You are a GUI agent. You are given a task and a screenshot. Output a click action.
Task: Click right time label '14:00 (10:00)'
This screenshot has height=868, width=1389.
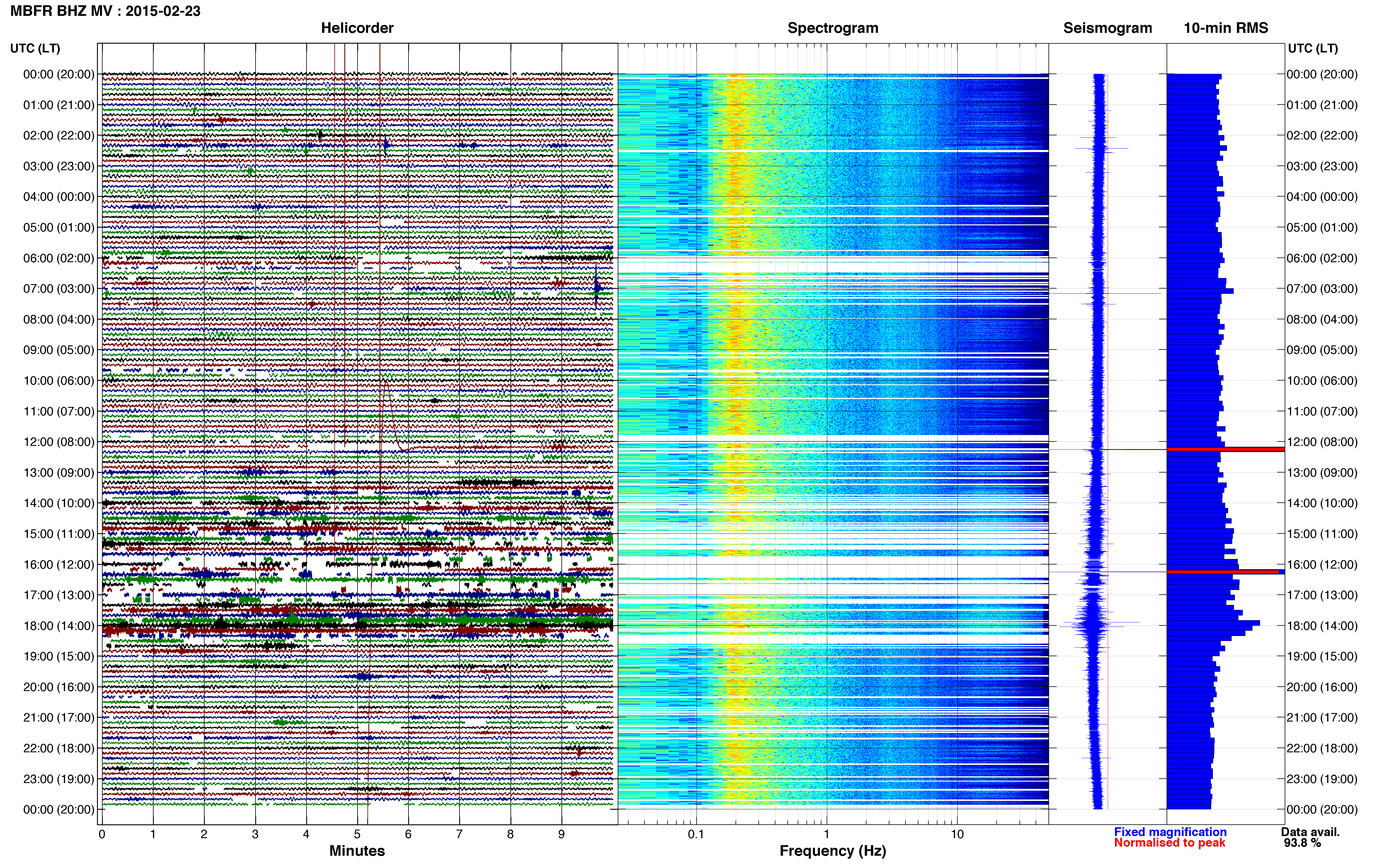pyautogui.click(x=1322, y=503)
